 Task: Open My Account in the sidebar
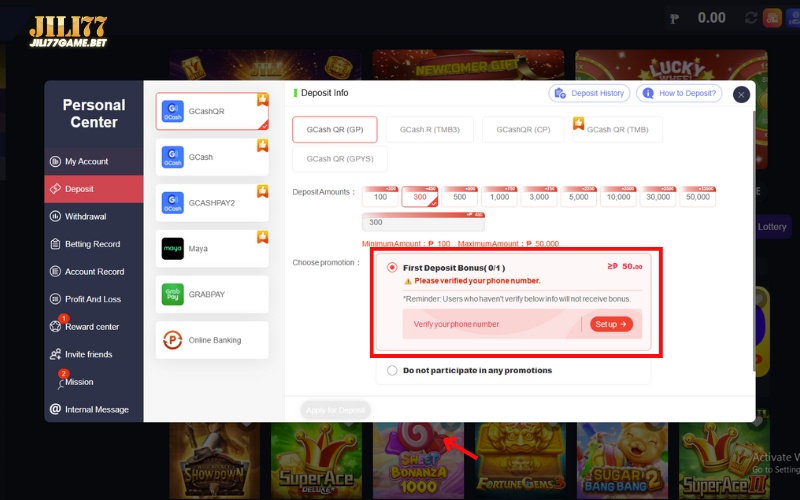[94, 161]
